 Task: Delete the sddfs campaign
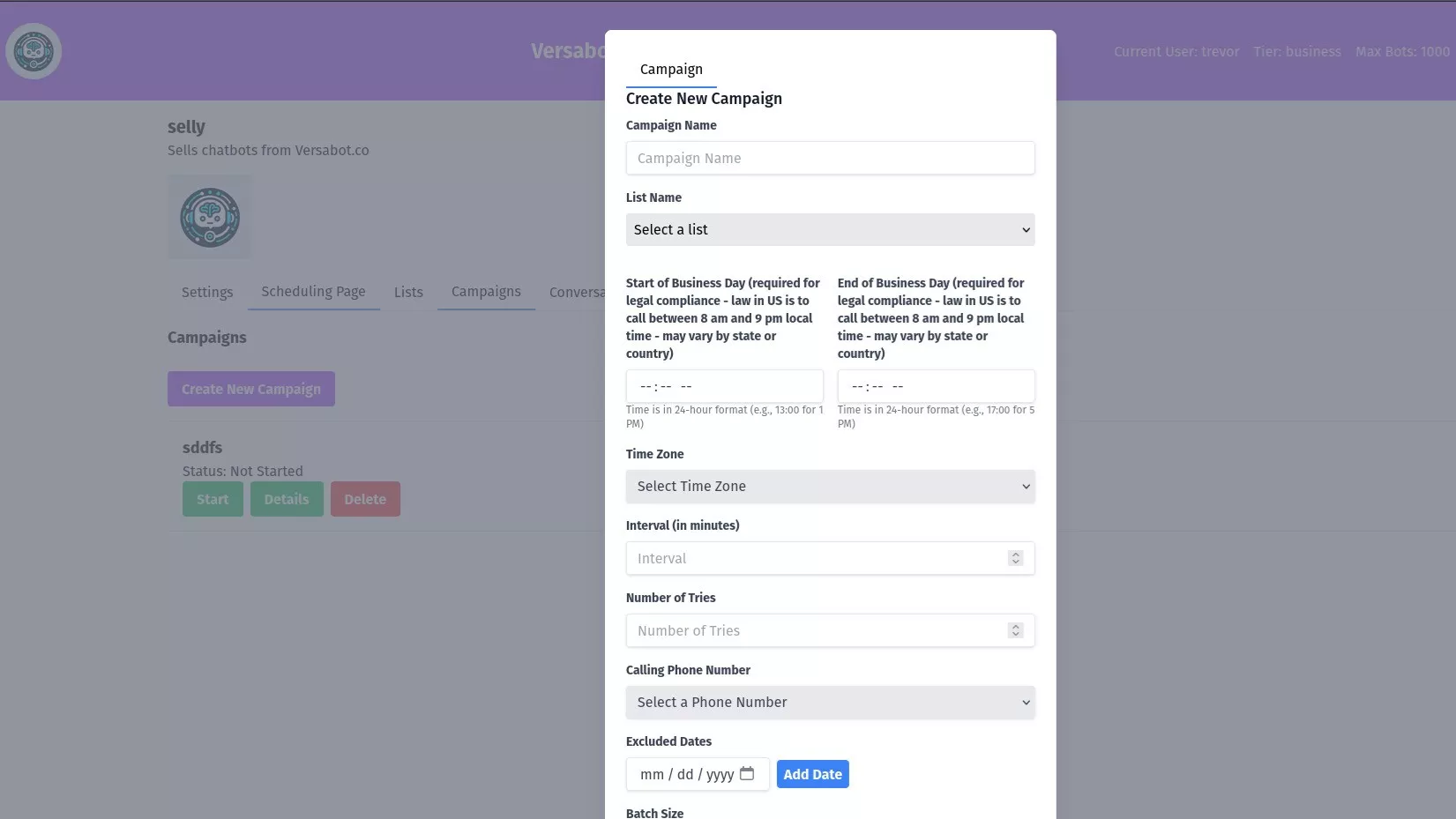(x=365, y=499)
